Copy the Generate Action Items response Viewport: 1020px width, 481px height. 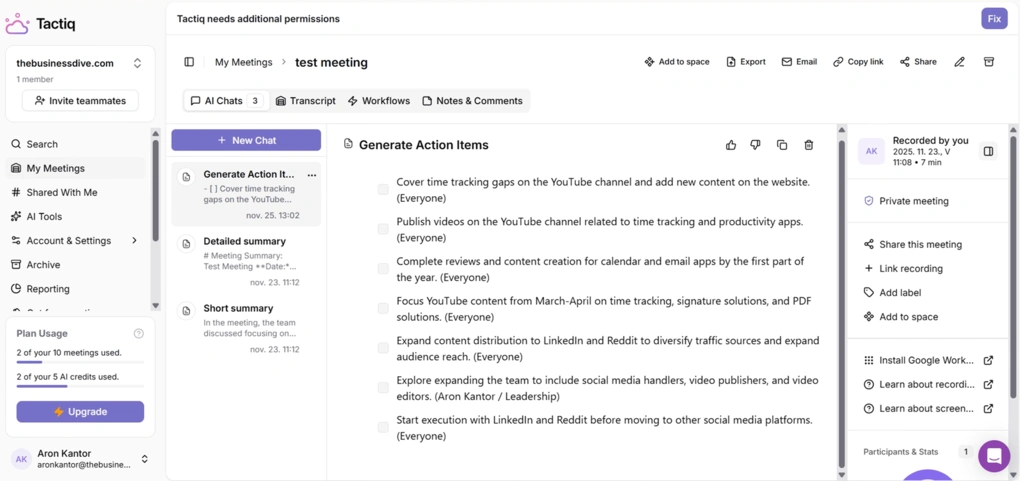pos(782,145)
